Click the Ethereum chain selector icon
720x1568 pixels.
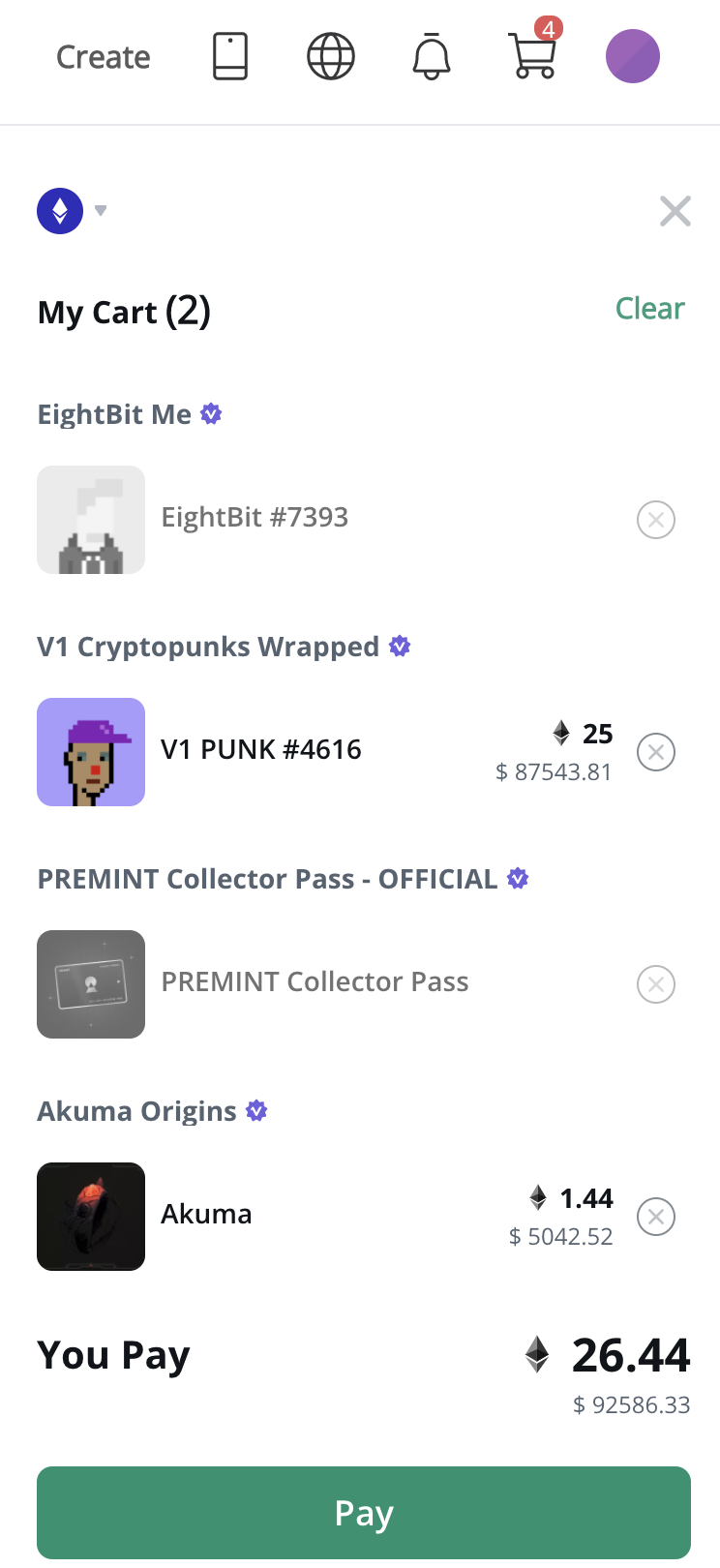pyautogui.click(x=60, y=211)
